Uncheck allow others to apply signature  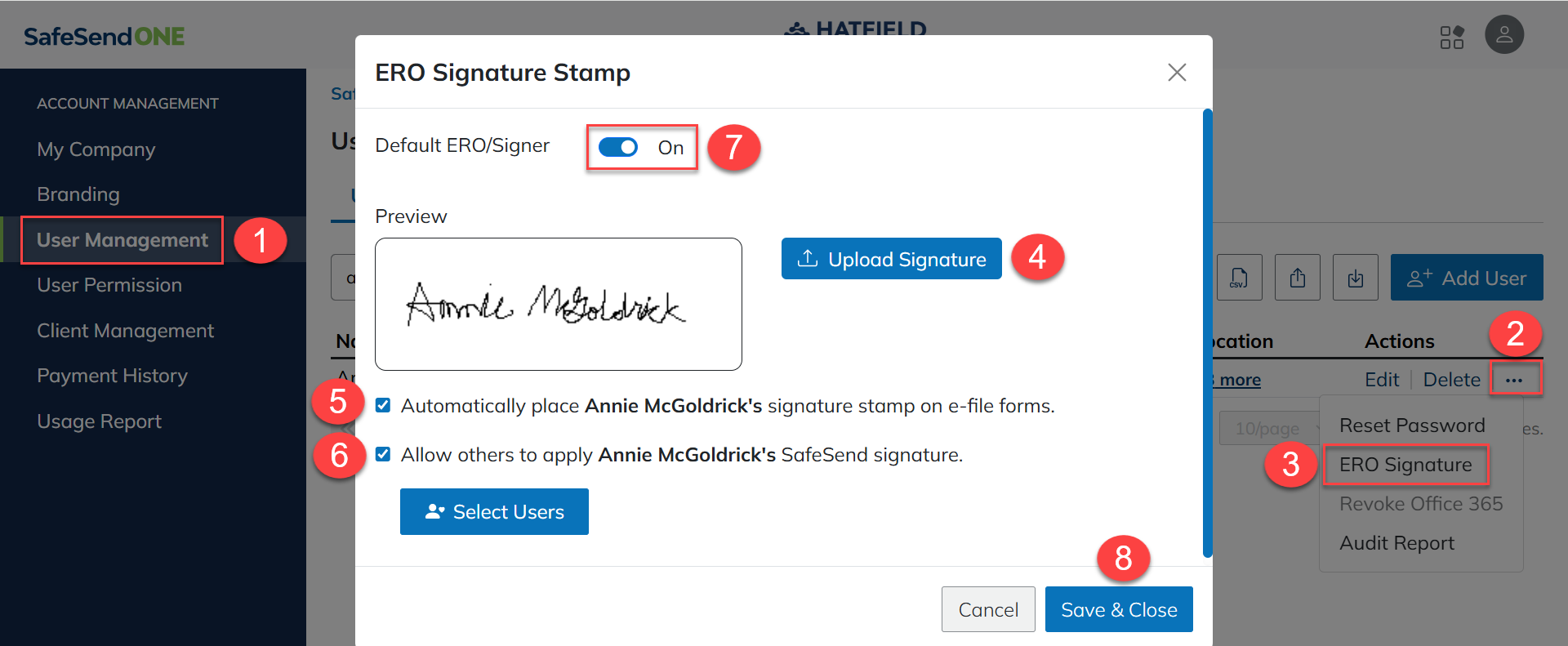pyautogui.click(x=383, y=454)
